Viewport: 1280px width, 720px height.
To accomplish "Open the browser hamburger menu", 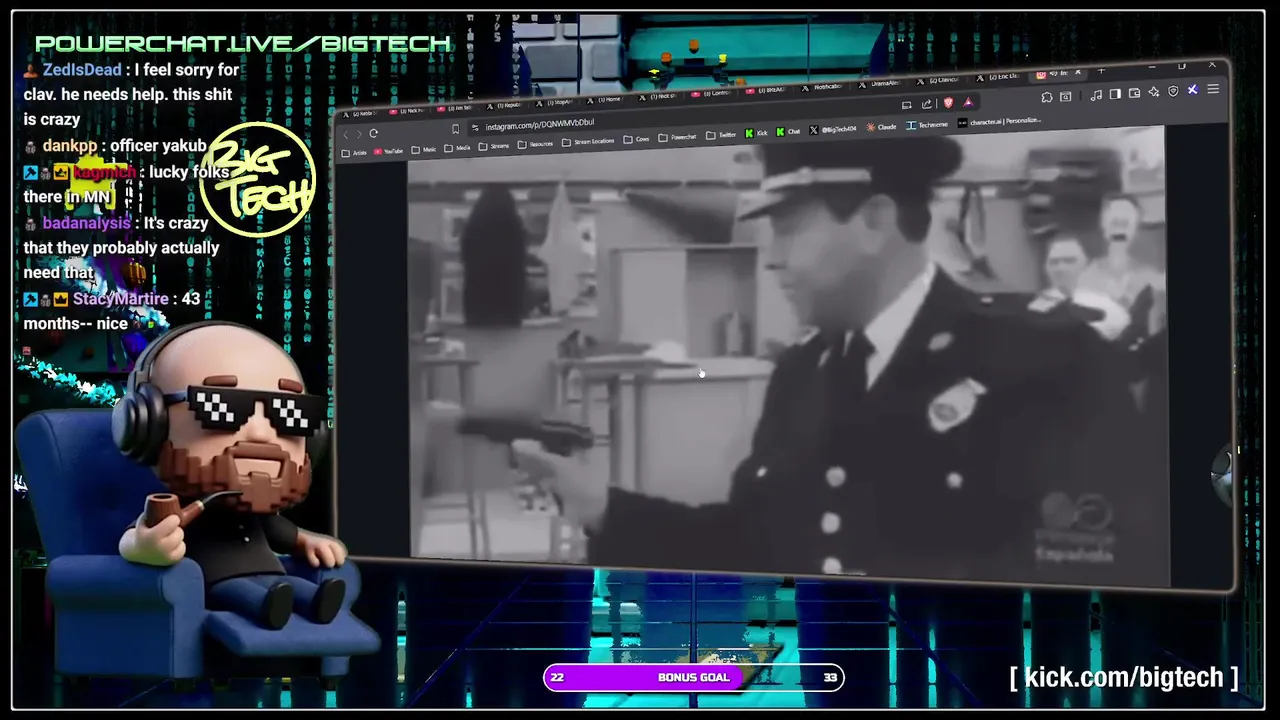I will click(x=1213, y=88).
